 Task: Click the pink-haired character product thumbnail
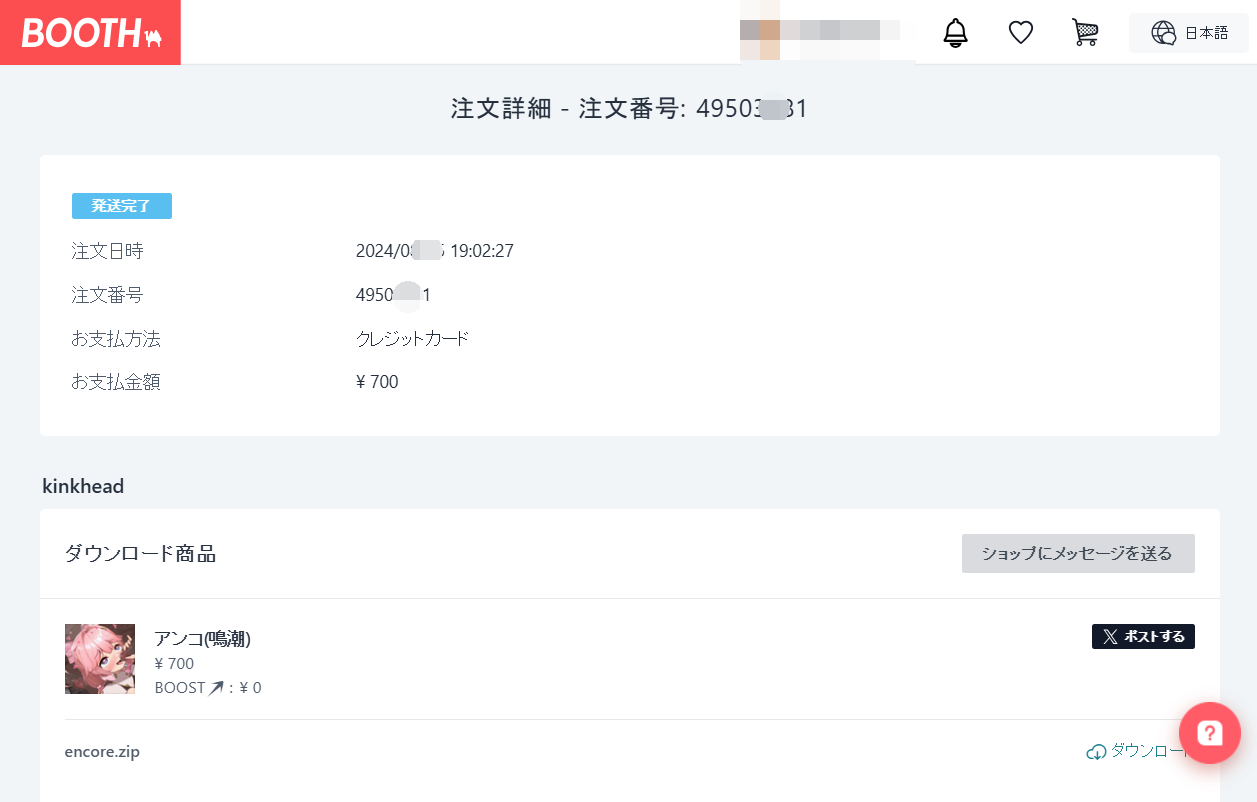(x=100, y=659)
